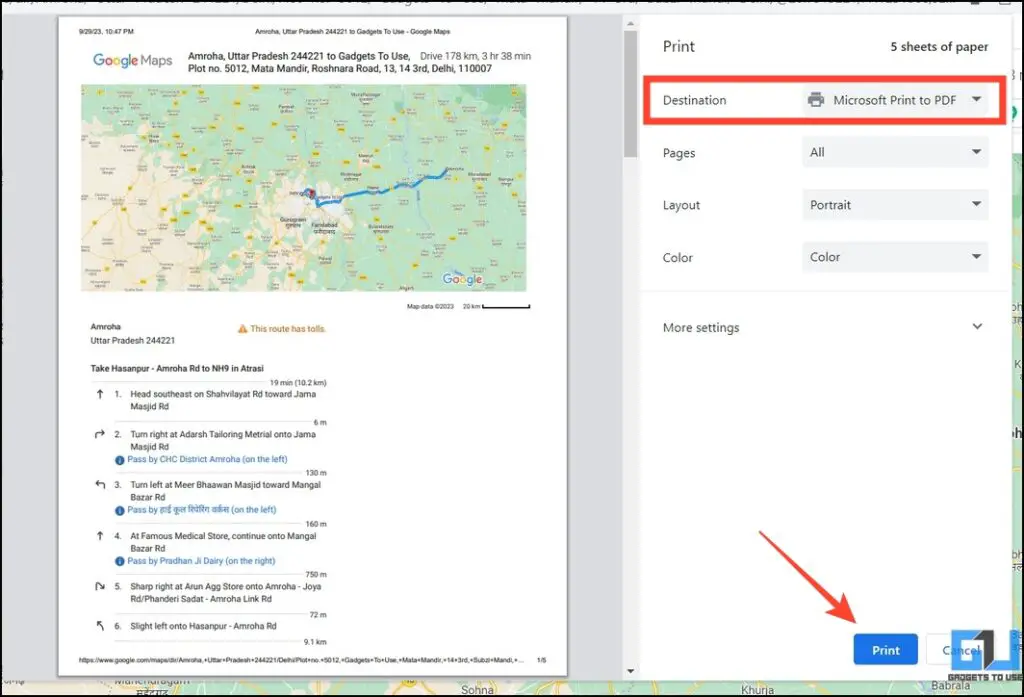Open the Layout dropdown showing Portrait

pos(893,204)
